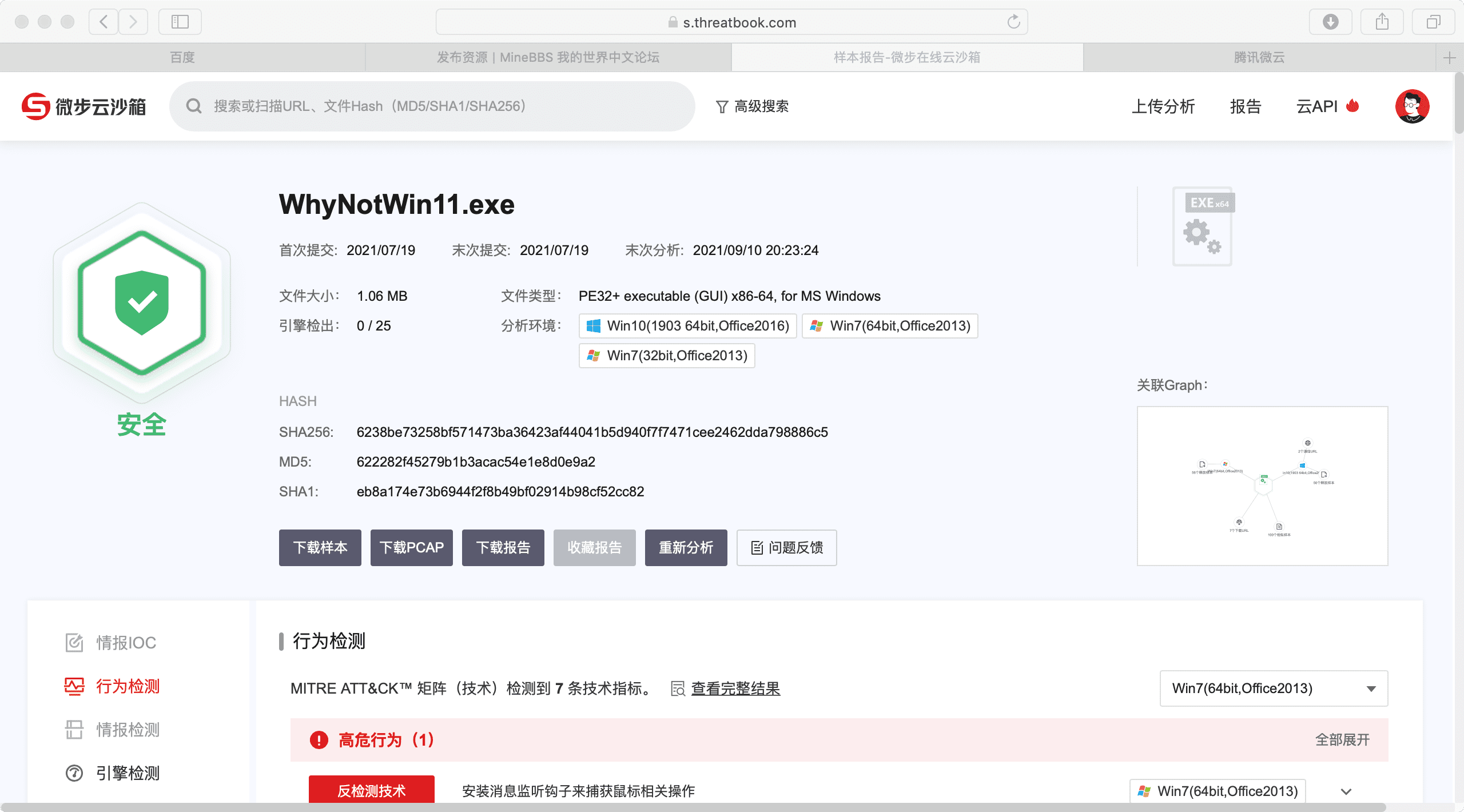Click the 行为检测 sidebar icon

(74, 686)
